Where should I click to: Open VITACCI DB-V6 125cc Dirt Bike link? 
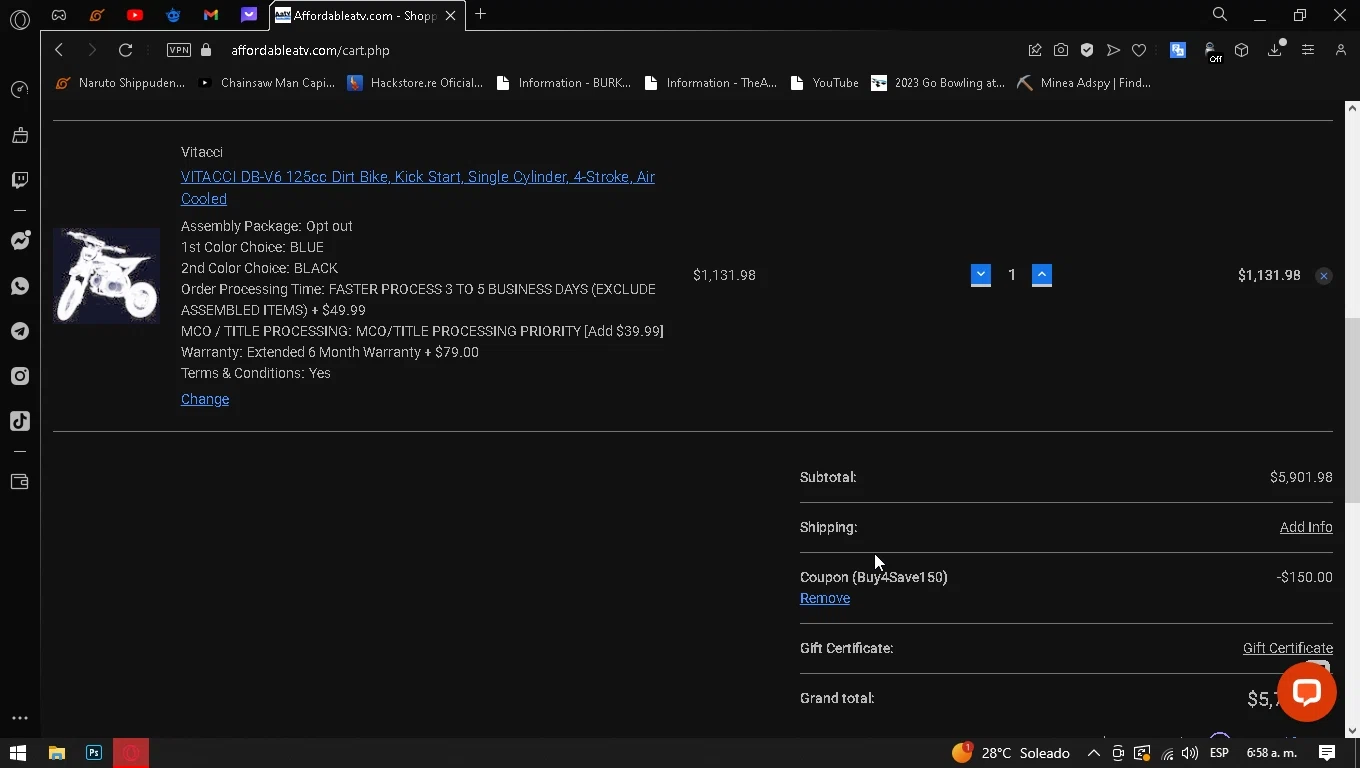click(x=418, y=188)
